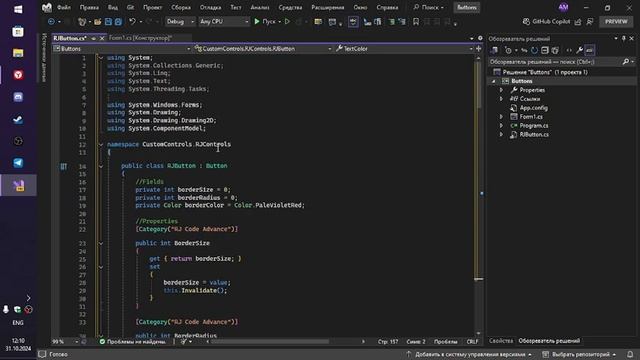Click the Поиск search button in title bar
Viewport: 640px width, 360px height.
pyautogui.click(x=429, y=7)
